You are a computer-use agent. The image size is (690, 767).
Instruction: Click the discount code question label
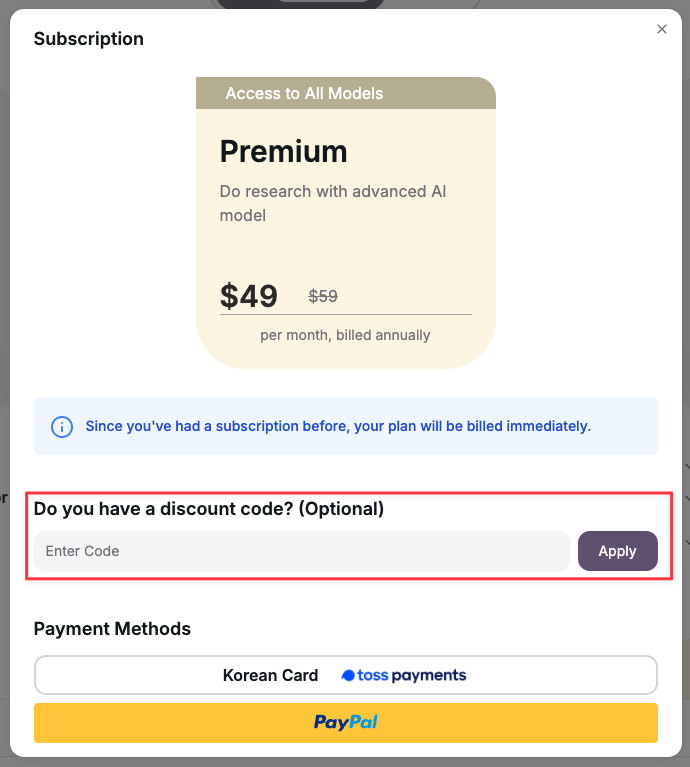click(209, 509)
